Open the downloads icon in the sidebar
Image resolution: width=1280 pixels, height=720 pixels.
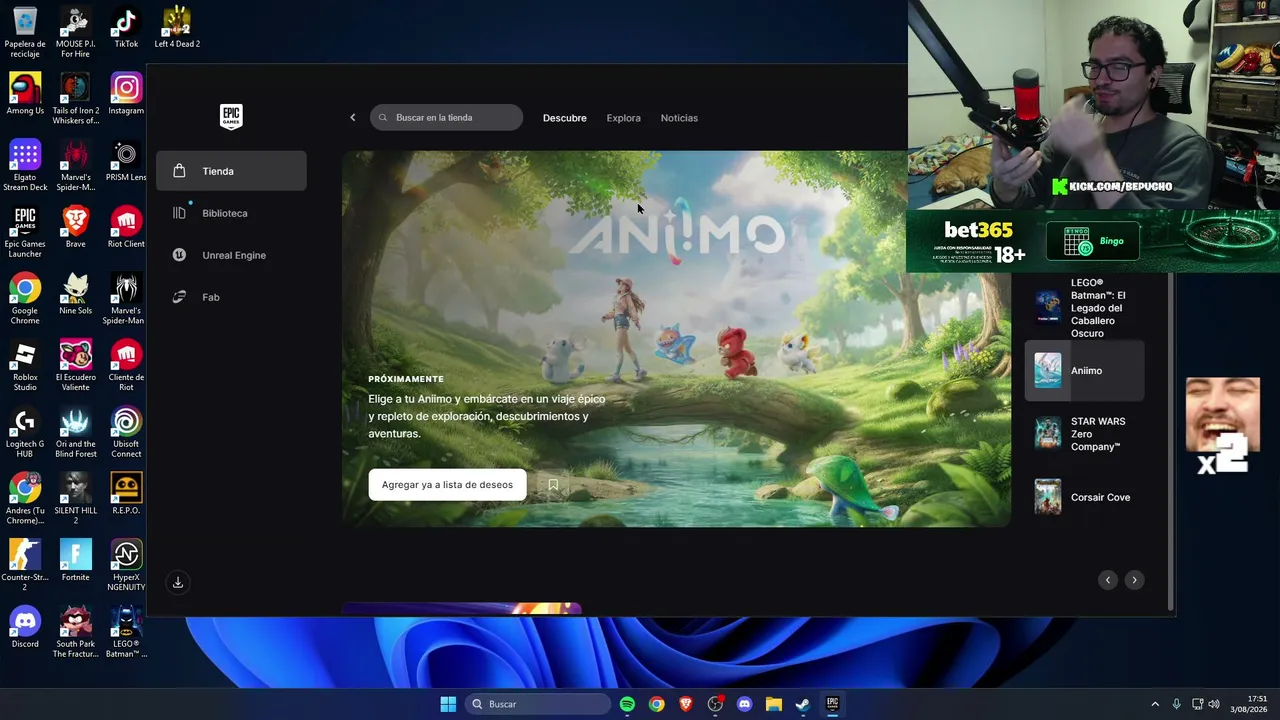[178, 582]
